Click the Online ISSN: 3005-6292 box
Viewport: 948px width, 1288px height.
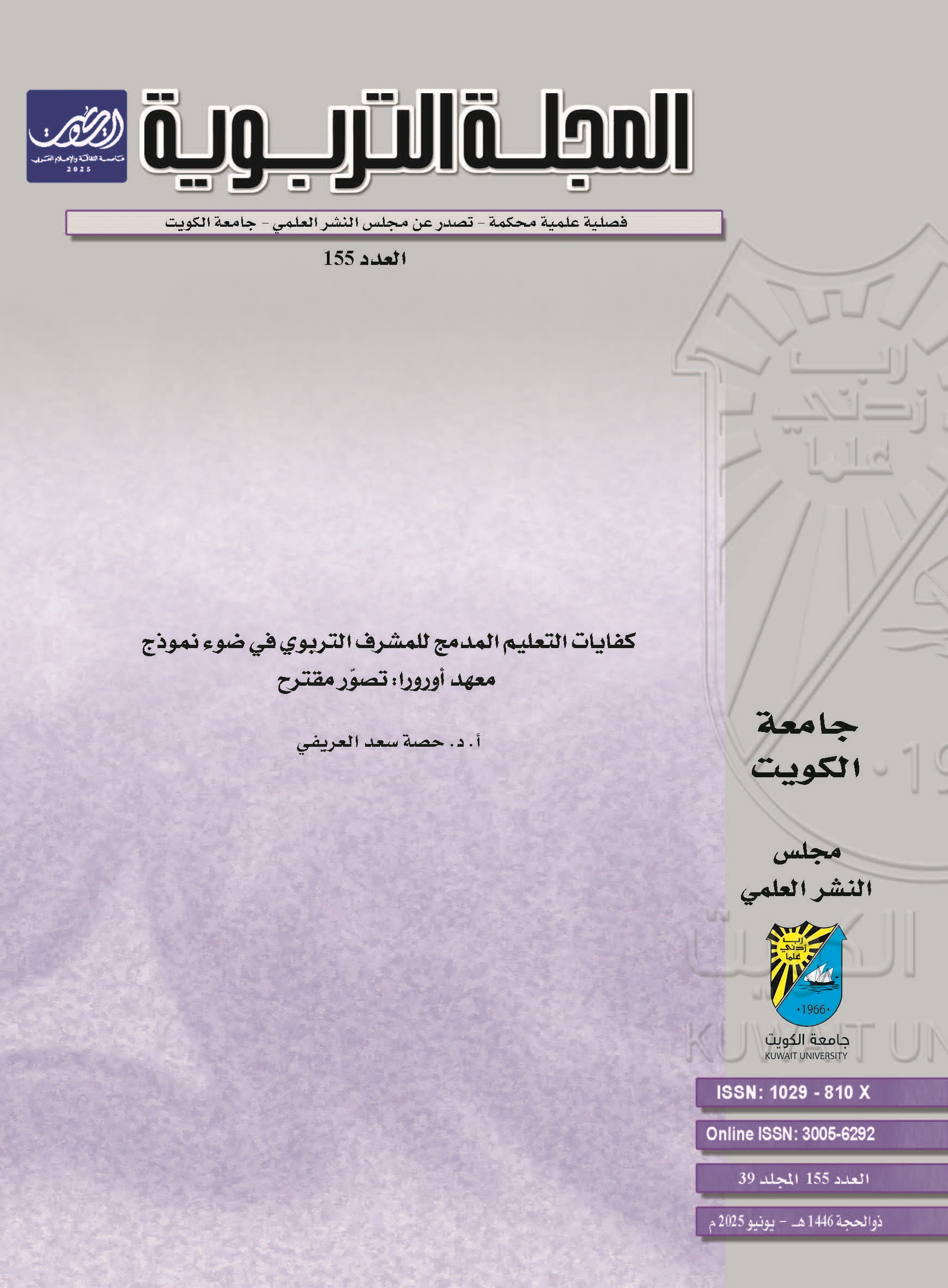790,1134
